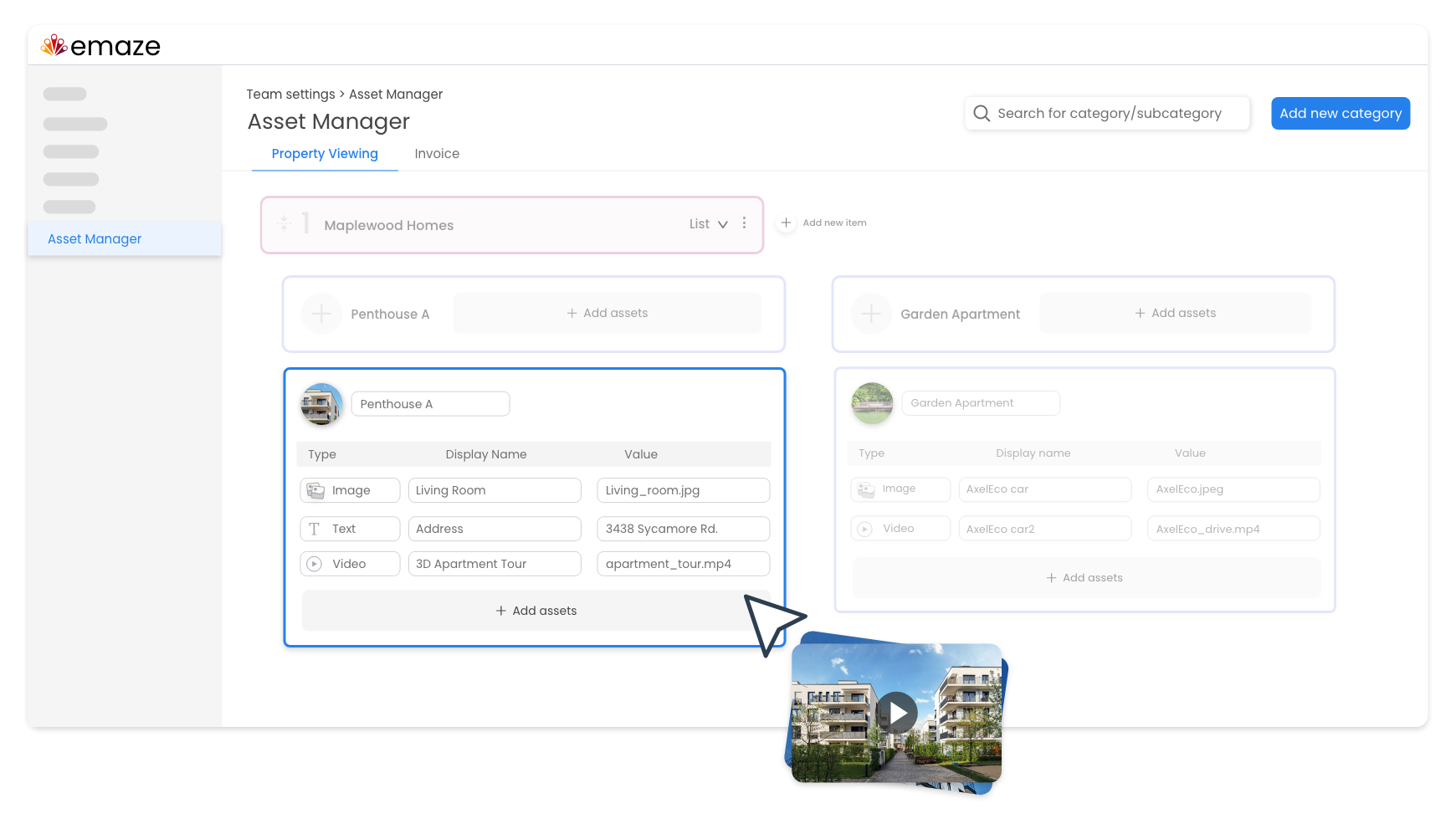Screen dimensions: 1456x829
Task: Edit the Garden Apartment name field
Action: coord(981,403)
